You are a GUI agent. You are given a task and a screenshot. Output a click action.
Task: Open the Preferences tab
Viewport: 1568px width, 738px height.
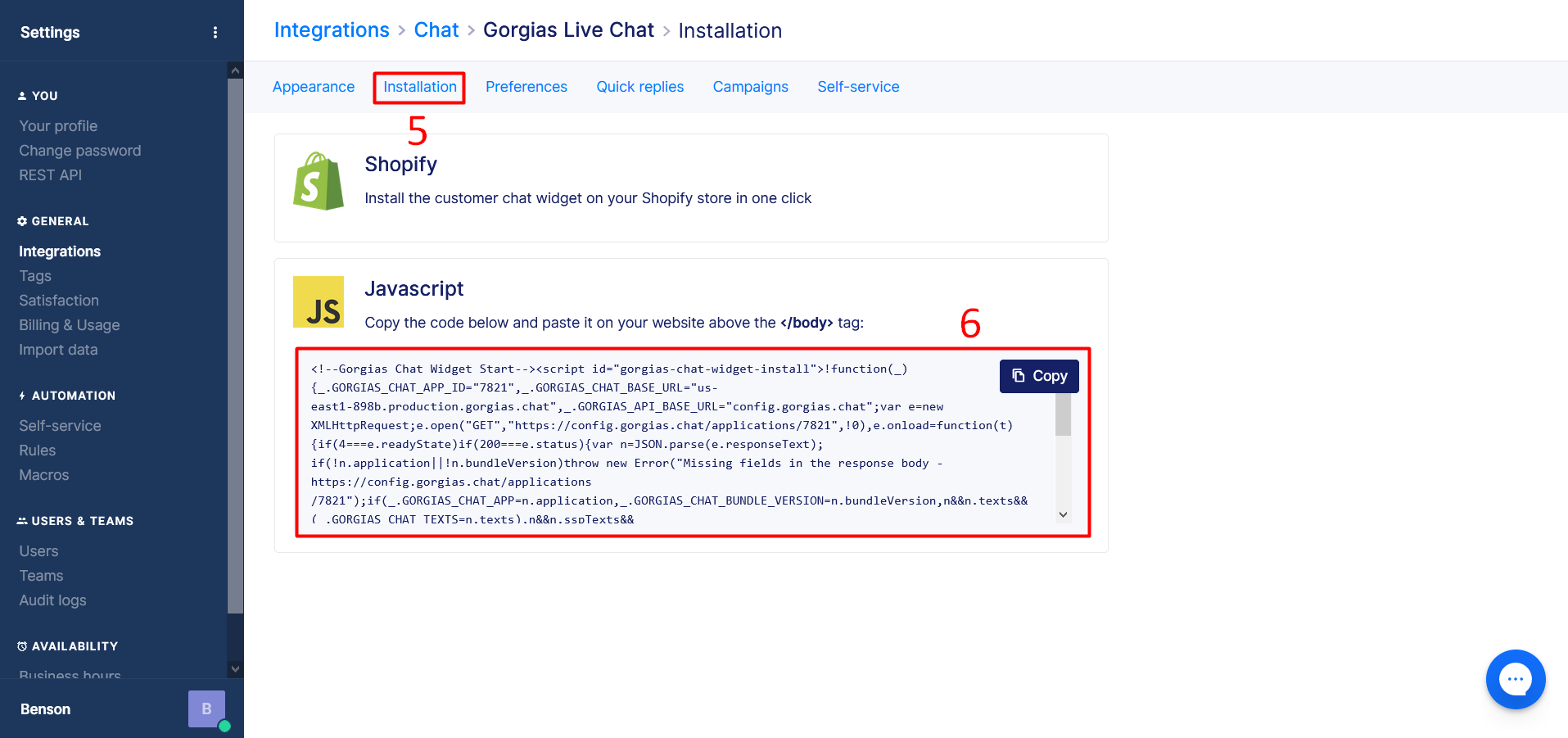click(526, 87)
